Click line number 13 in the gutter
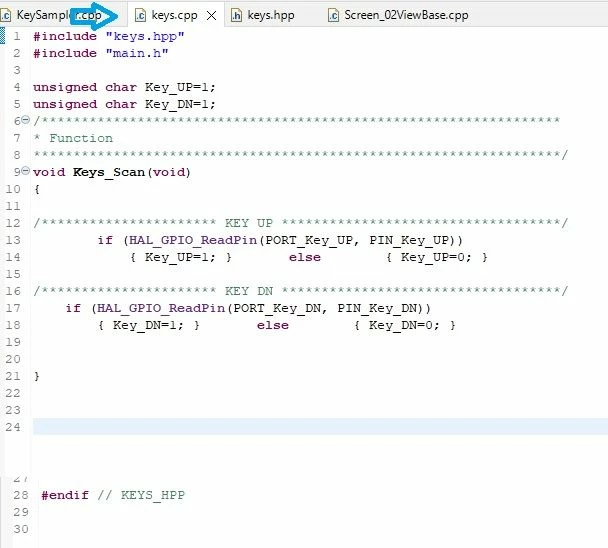 [x=13, y=240]
